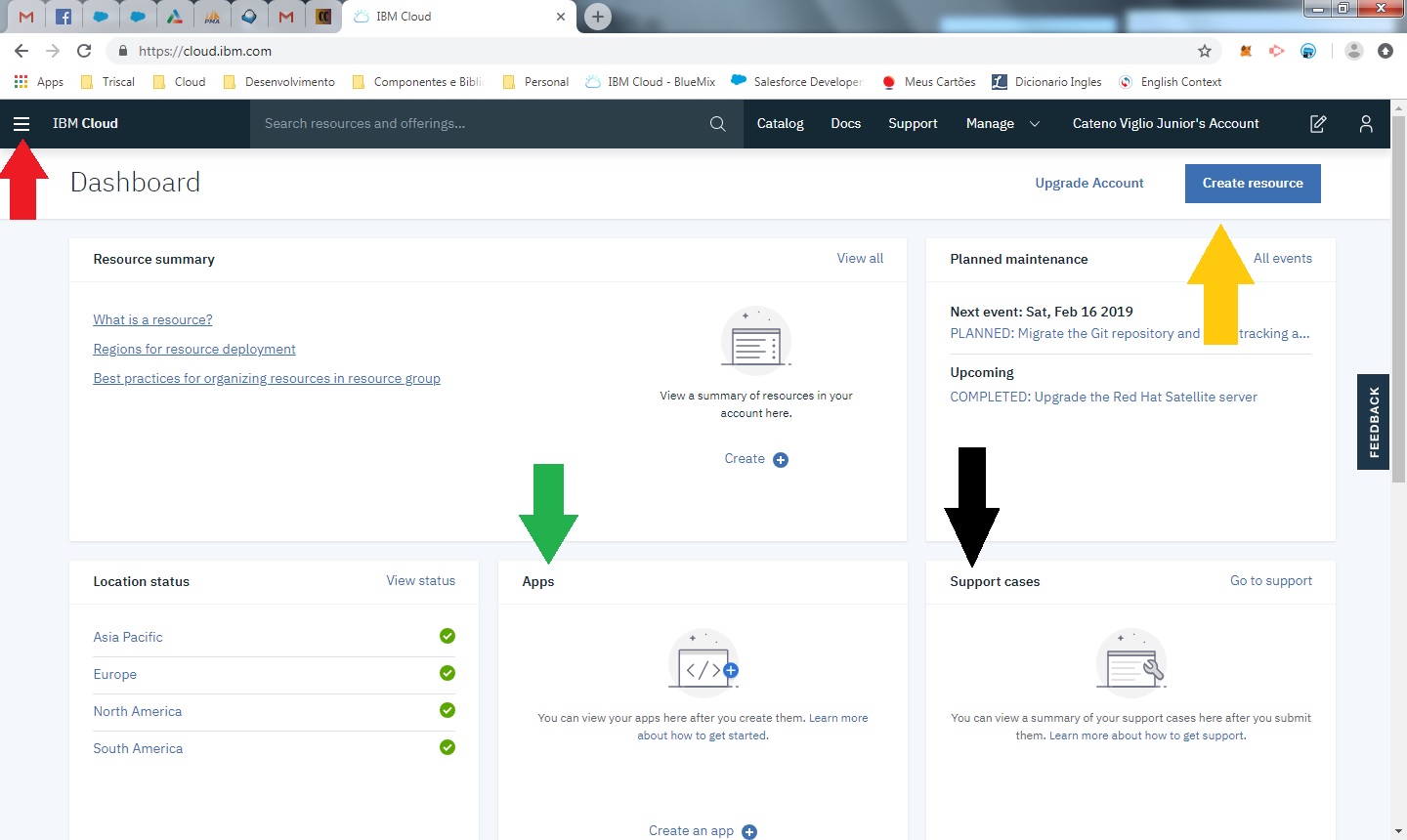Click the Create an app link

click(691, 831)
